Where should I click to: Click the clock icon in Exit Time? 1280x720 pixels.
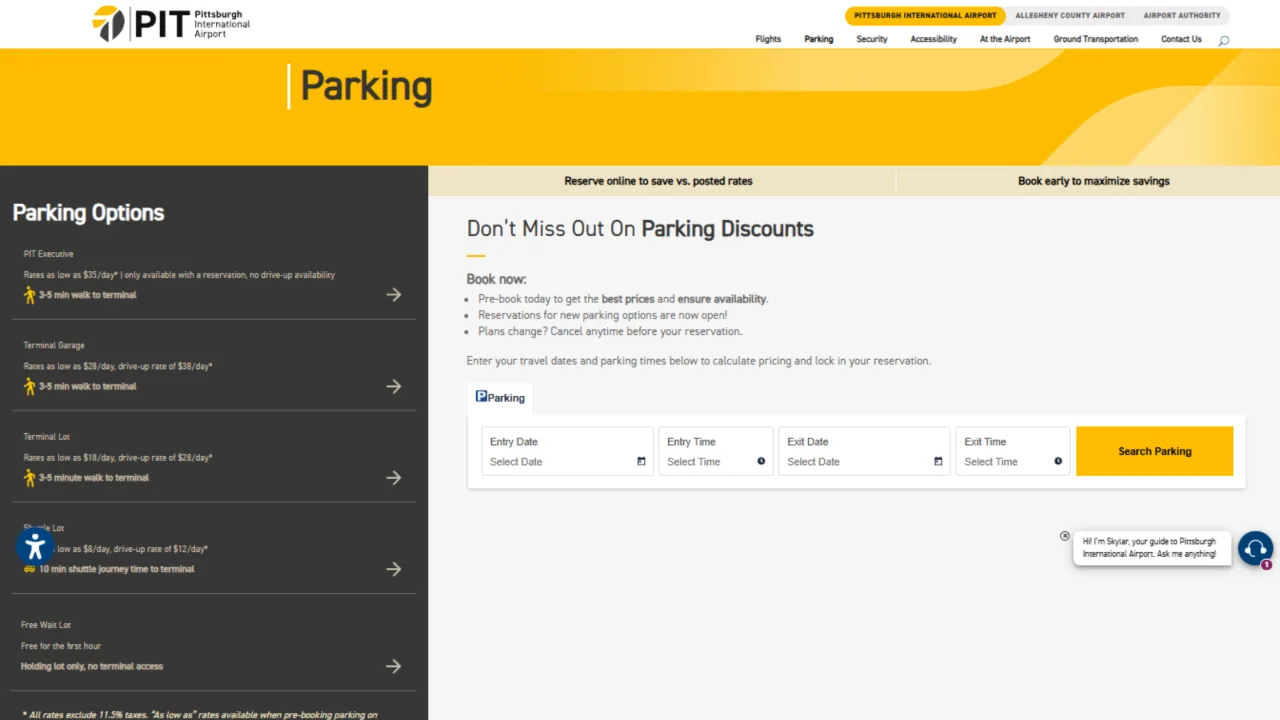click(1058, 462)
